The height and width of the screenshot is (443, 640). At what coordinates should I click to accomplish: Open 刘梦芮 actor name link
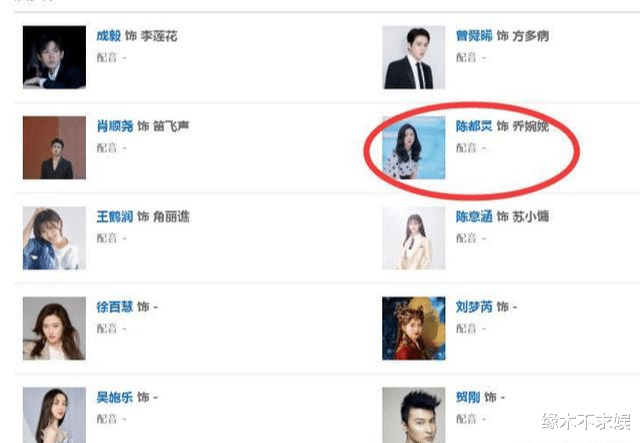pos(474,307)
